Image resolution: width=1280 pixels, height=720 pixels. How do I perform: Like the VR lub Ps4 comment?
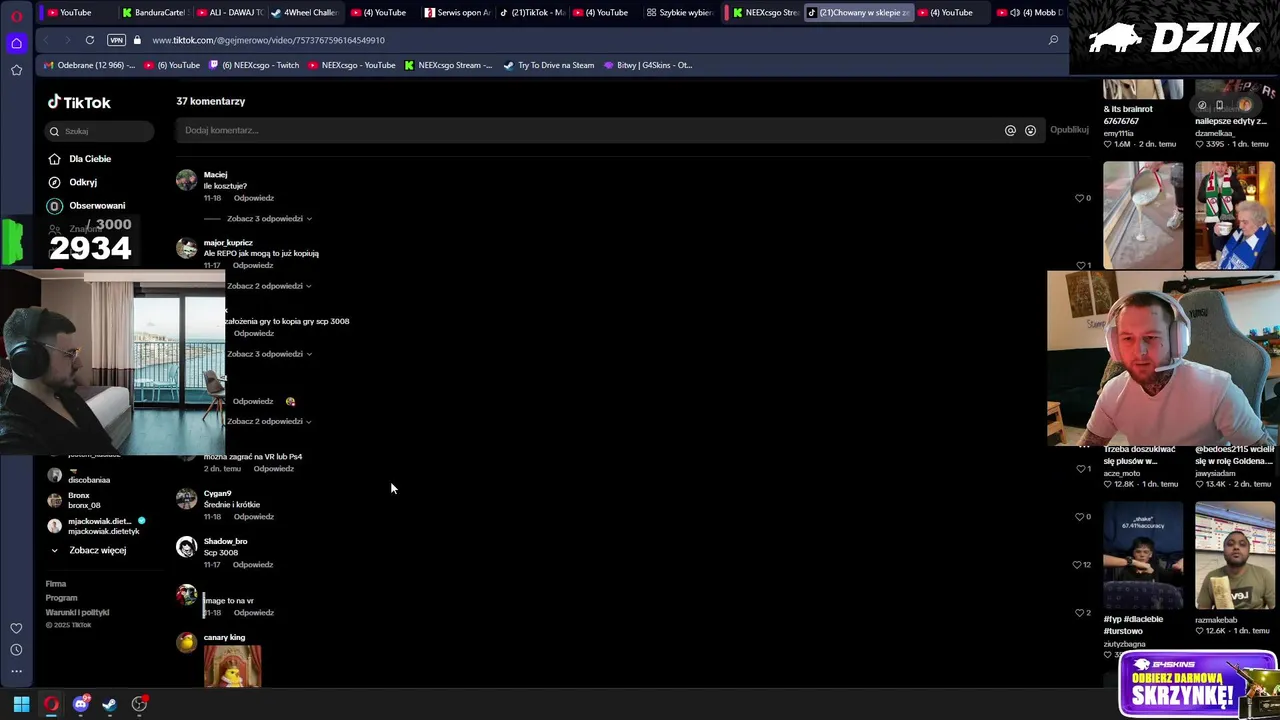1080,469
